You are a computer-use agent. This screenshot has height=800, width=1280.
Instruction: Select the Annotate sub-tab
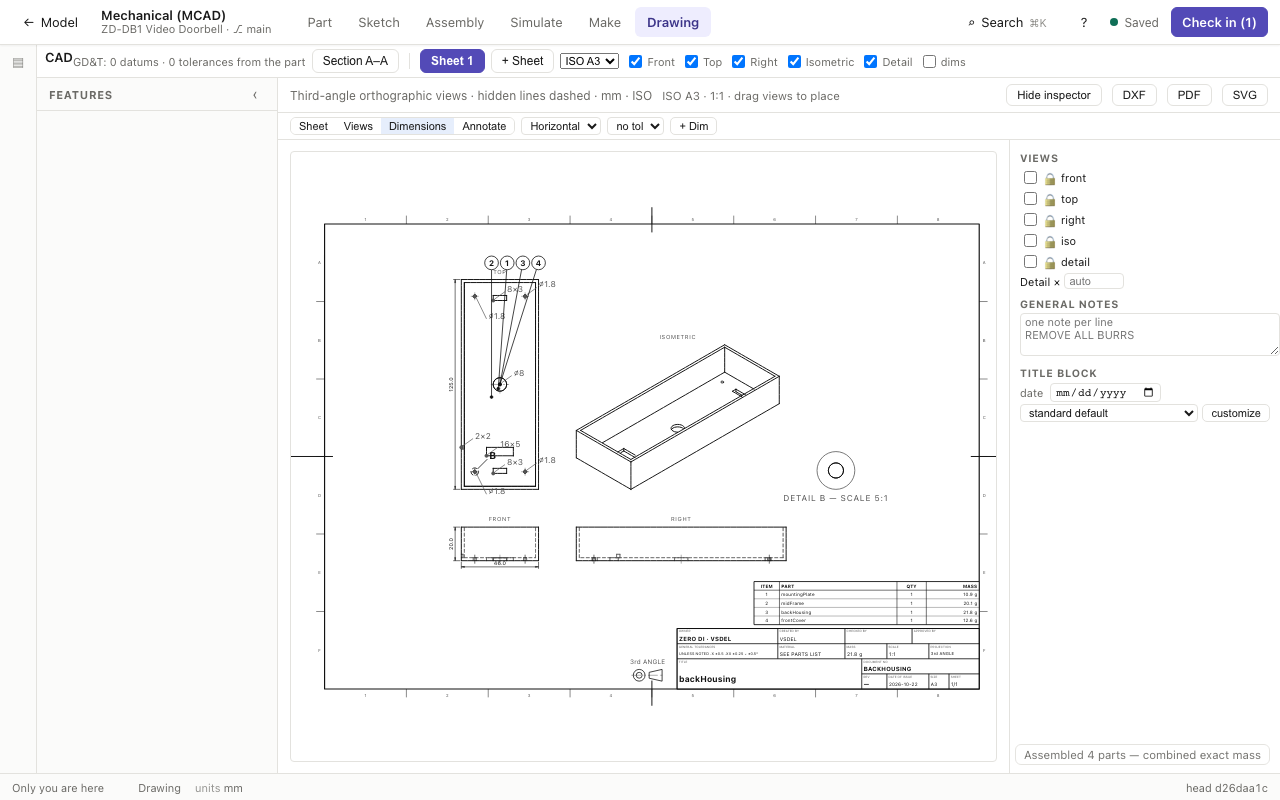pyautogui.click(x=484, y=126)
